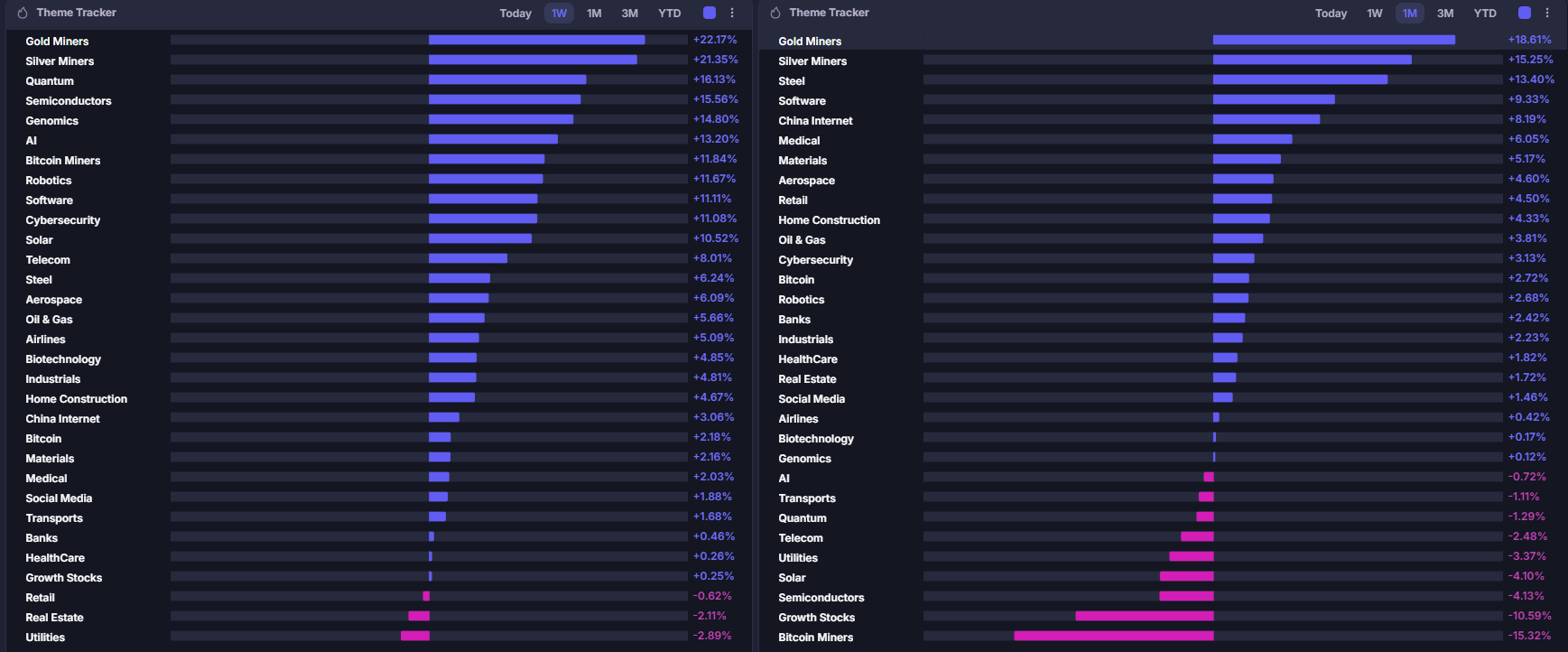
Task: Select Software label showing +9.33%
Action: click(x=802, y=101)
